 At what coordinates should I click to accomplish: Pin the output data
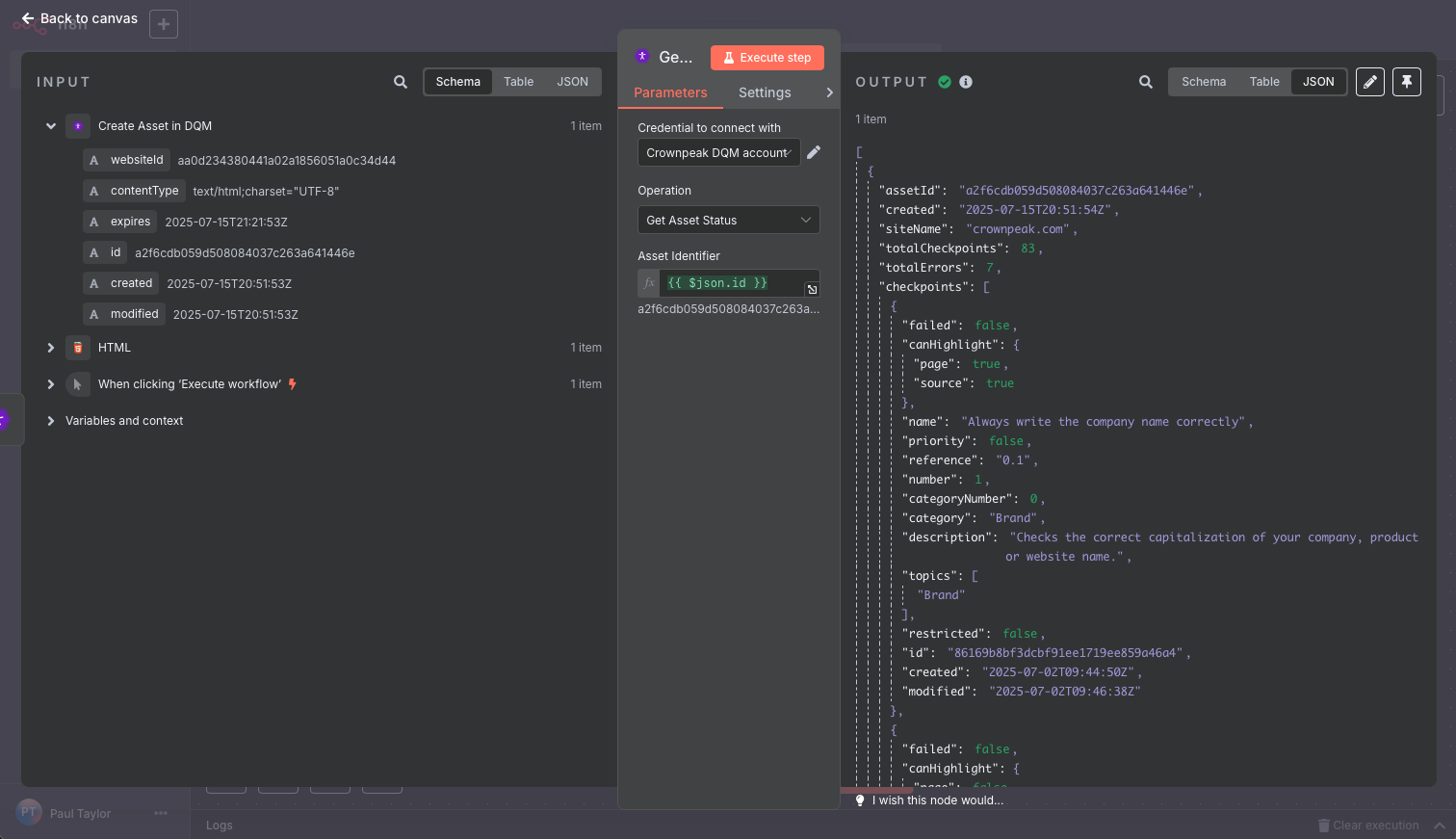[x=1407, y=82]
